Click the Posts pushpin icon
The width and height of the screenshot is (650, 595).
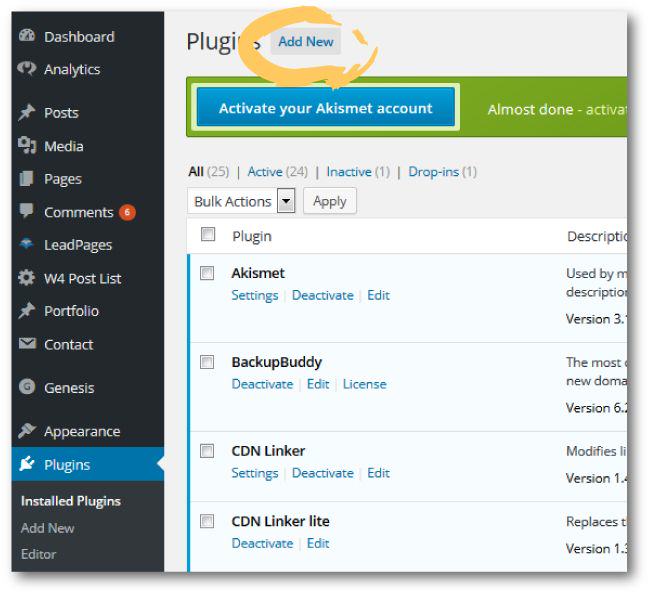point(27,112)
